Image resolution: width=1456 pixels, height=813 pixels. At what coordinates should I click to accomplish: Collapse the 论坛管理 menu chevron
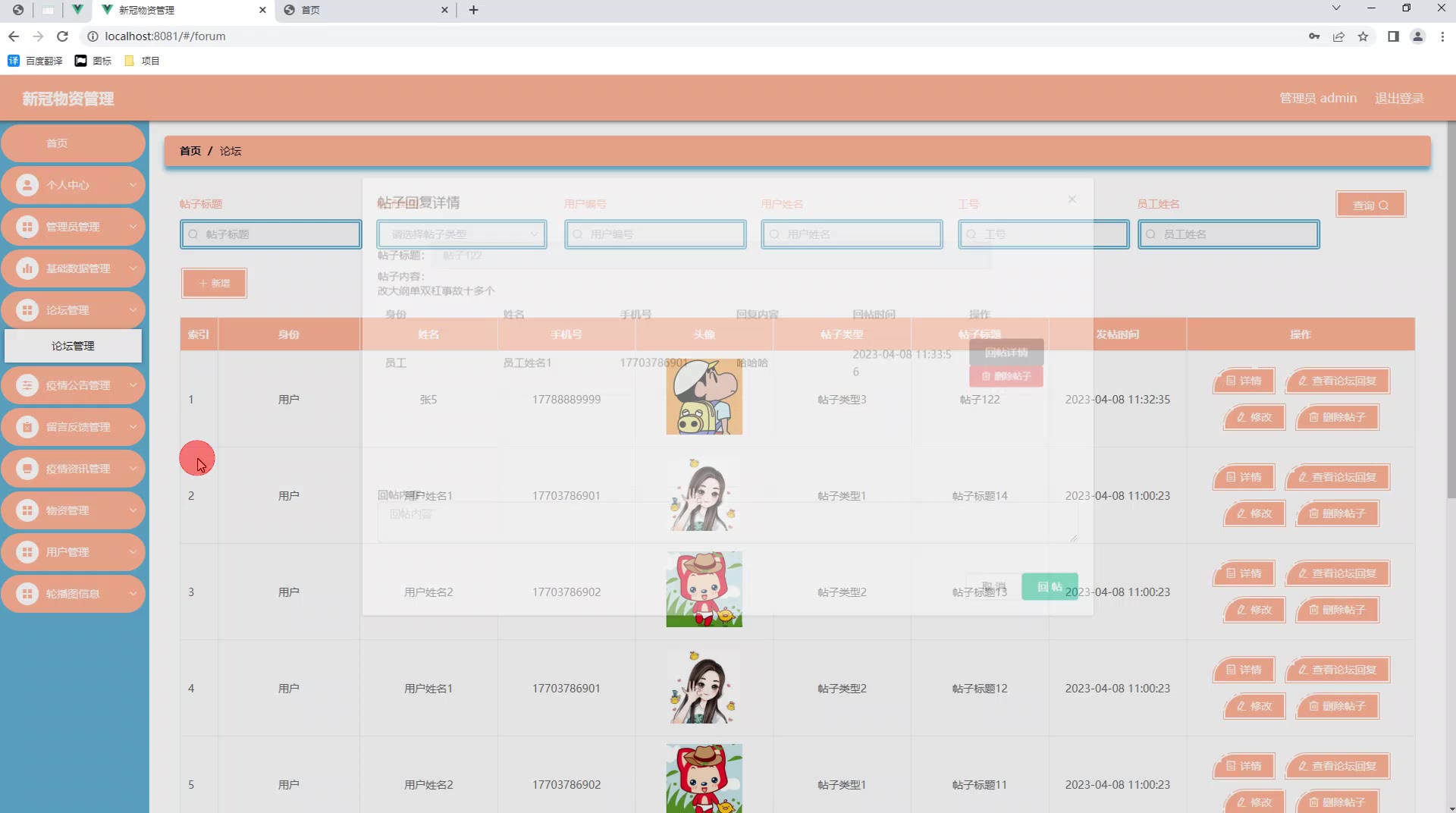click(133, 310)
